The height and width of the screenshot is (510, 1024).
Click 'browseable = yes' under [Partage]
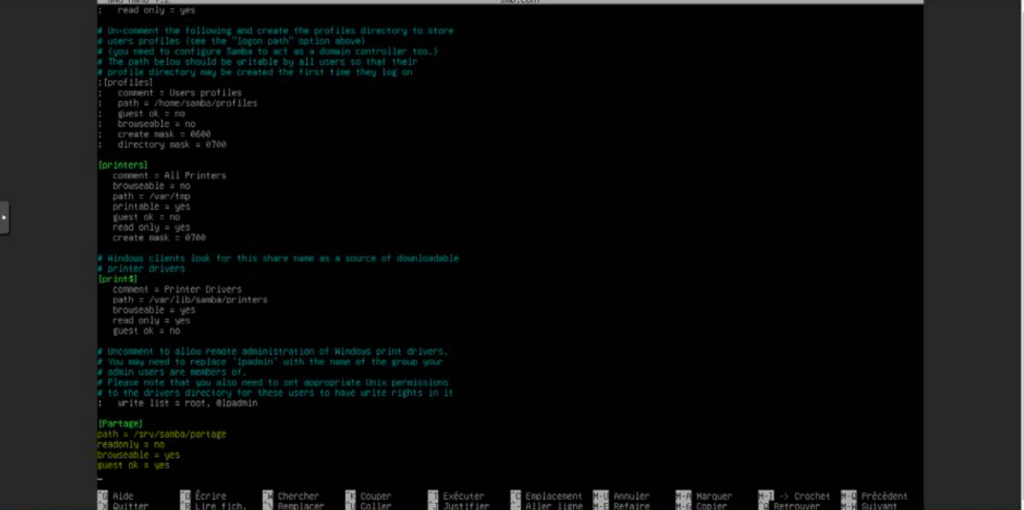click(x=138, y=454)
